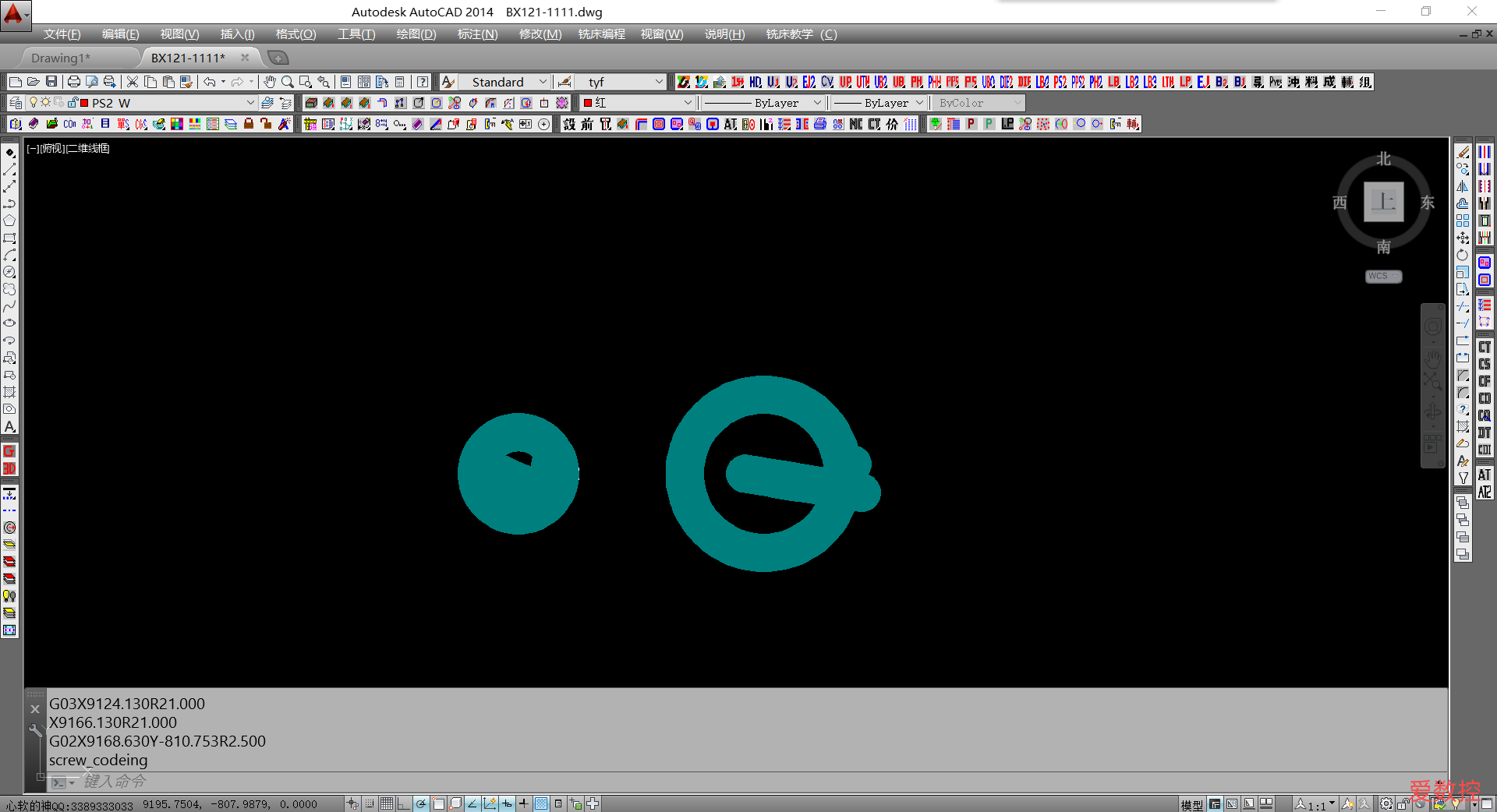Click the Undo arrow icon
Viewport: 1497px width, 812px height.
tap(209, 82)
